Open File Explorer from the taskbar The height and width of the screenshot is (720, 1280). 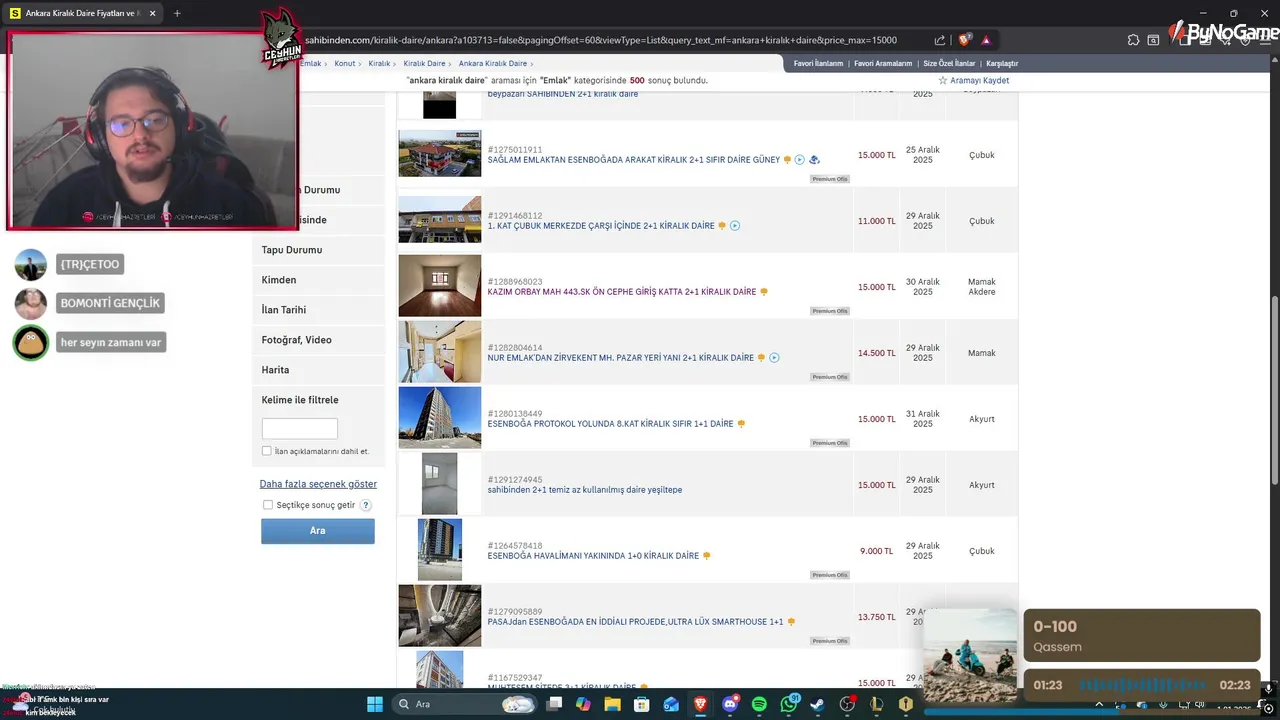click(x=612, y=704)
